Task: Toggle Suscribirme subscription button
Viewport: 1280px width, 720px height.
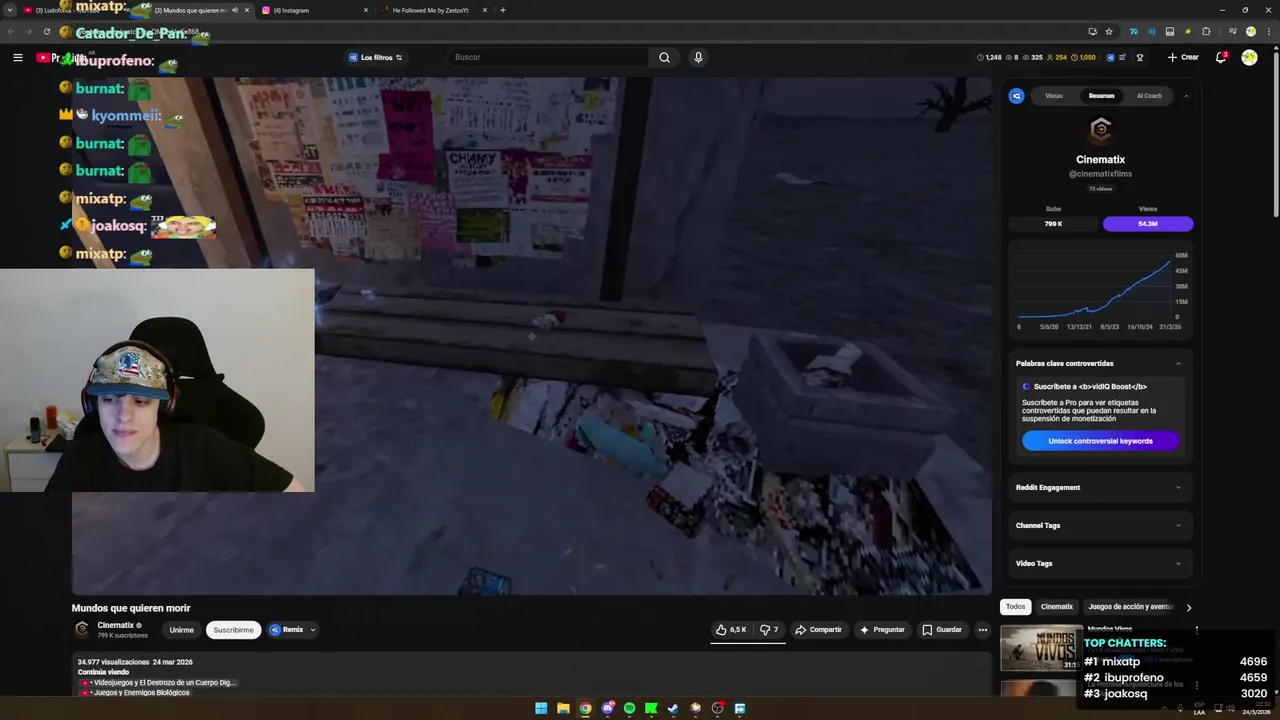Action: pos(233,630)
